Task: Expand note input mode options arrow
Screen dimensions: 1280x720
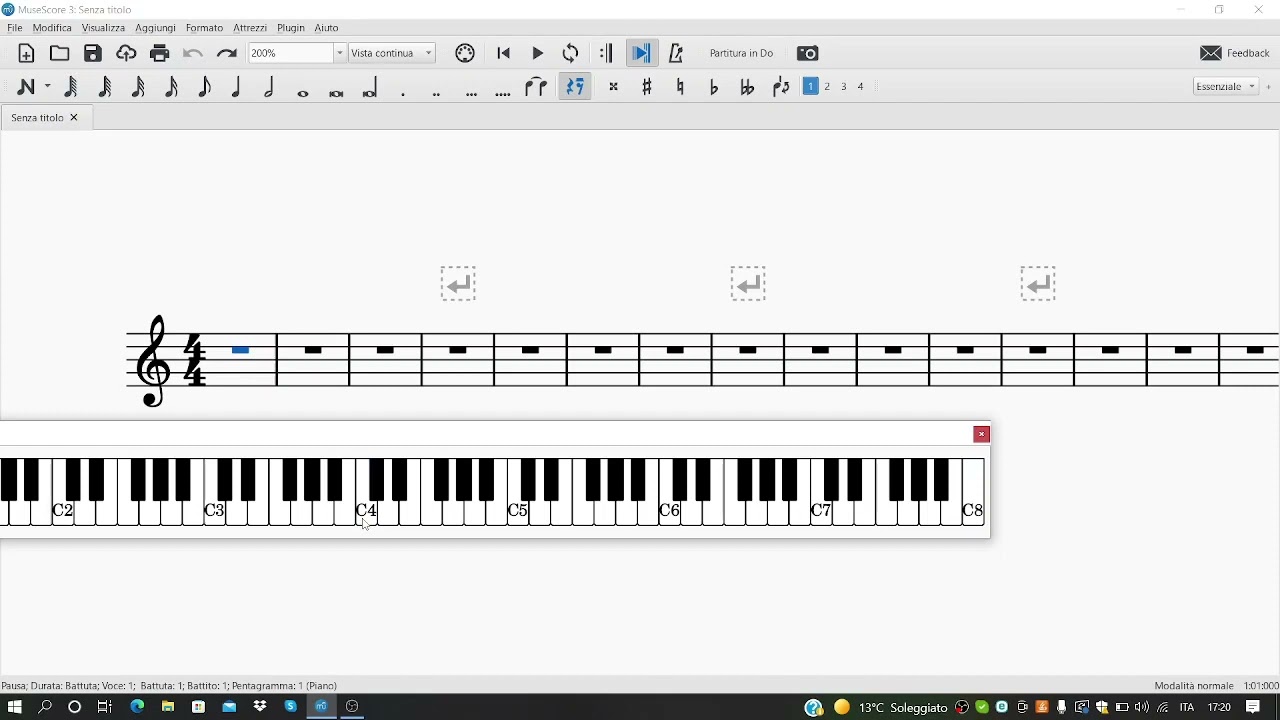Action: pos(47,88)
